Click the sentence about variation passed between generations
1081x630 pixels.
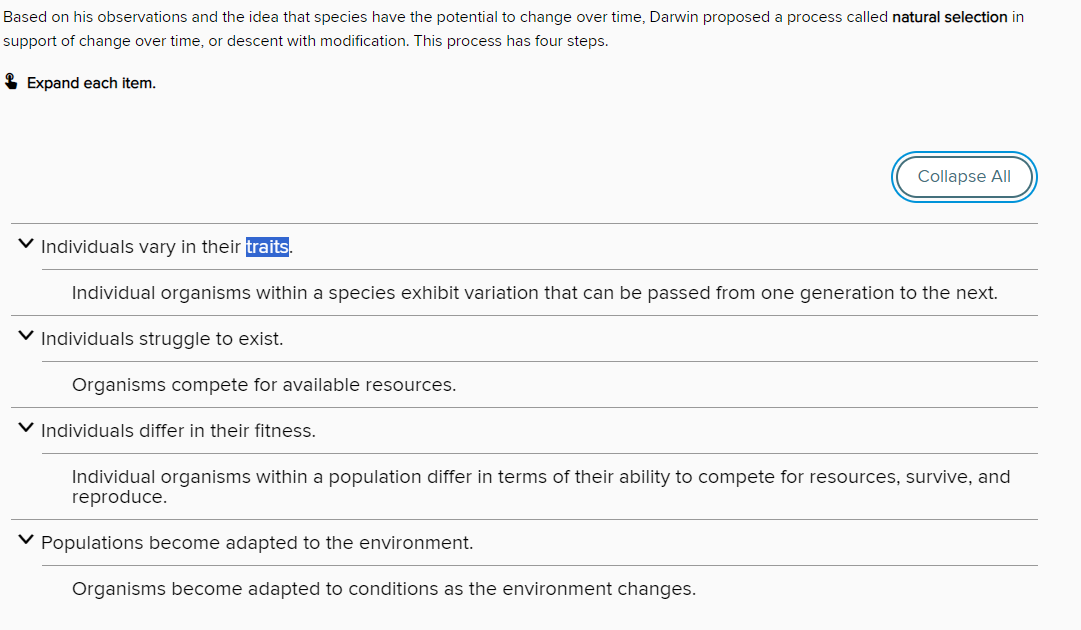534,293
